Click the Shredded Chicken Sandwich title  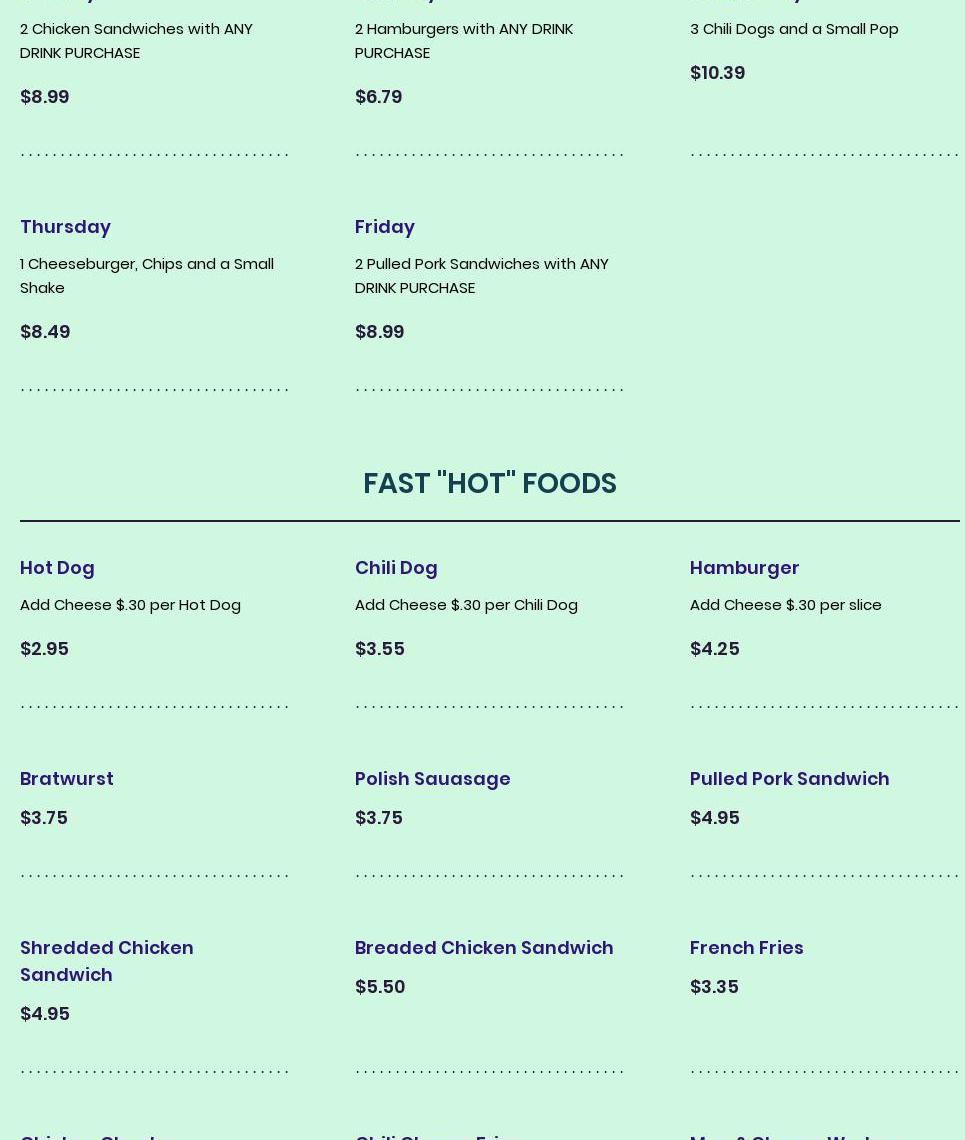107,961
